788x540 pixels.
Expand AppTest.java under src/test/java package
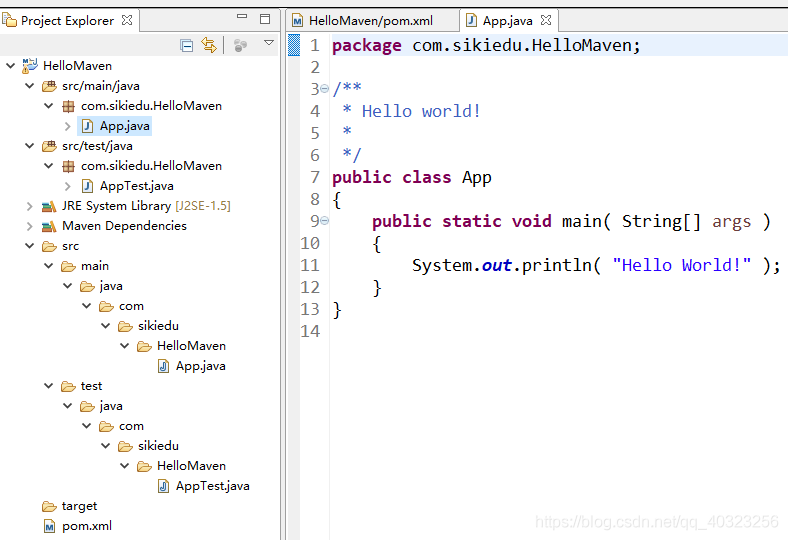click(68, 186)
